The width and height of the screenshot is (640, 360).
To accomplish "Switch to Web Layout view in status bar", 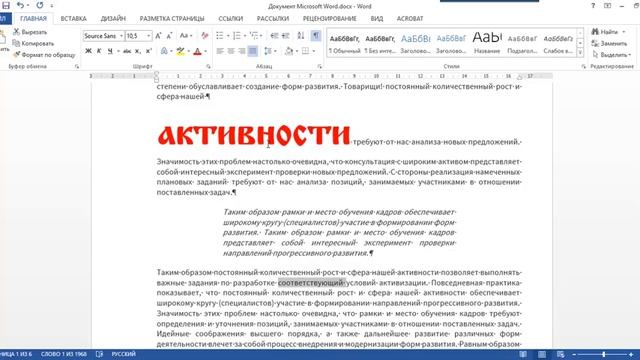I will pyautogui.click(x=560, y=354).
